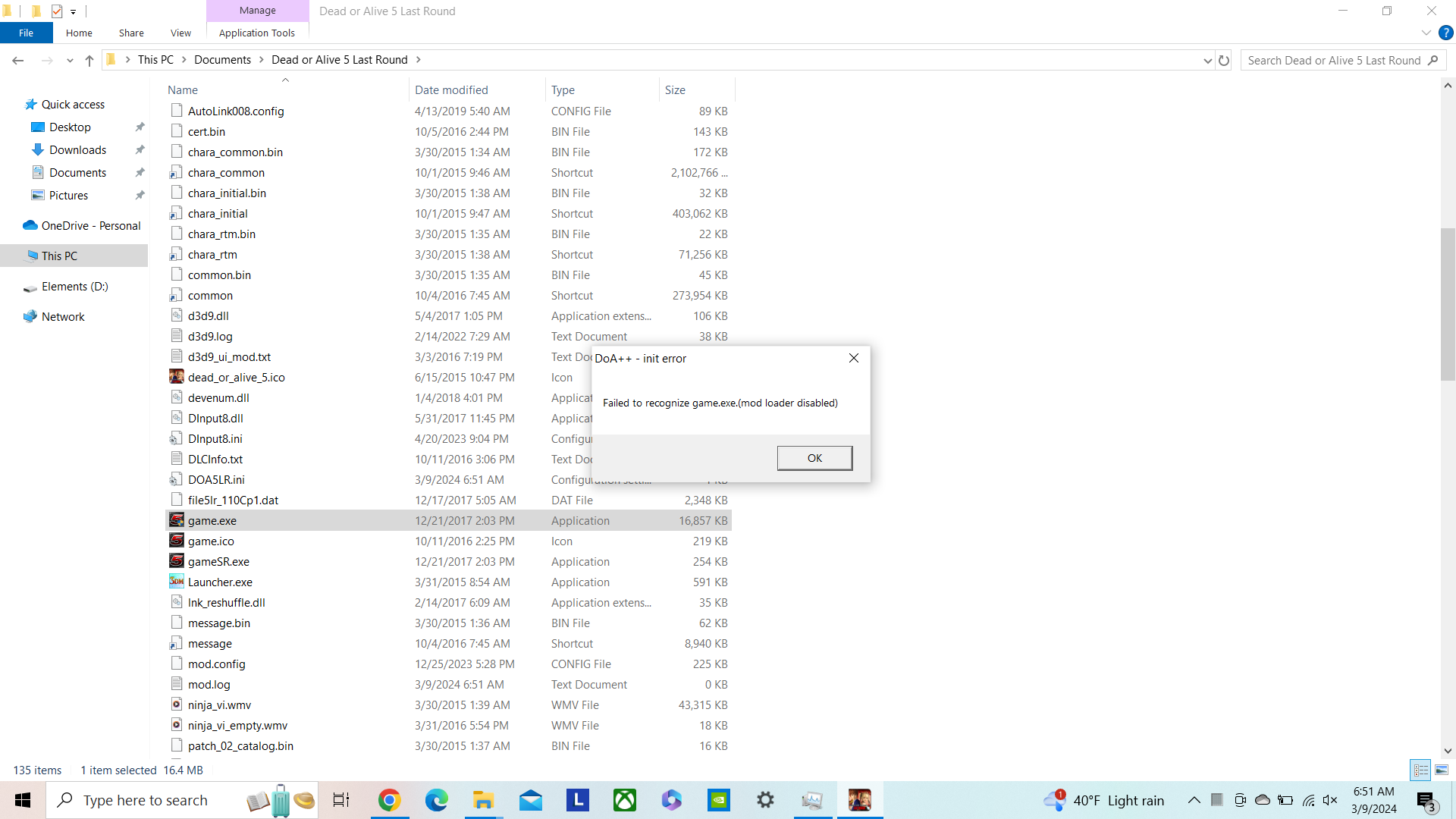
Task: Switch to the Home ribbon tab
Action: [x=79, y=33]
